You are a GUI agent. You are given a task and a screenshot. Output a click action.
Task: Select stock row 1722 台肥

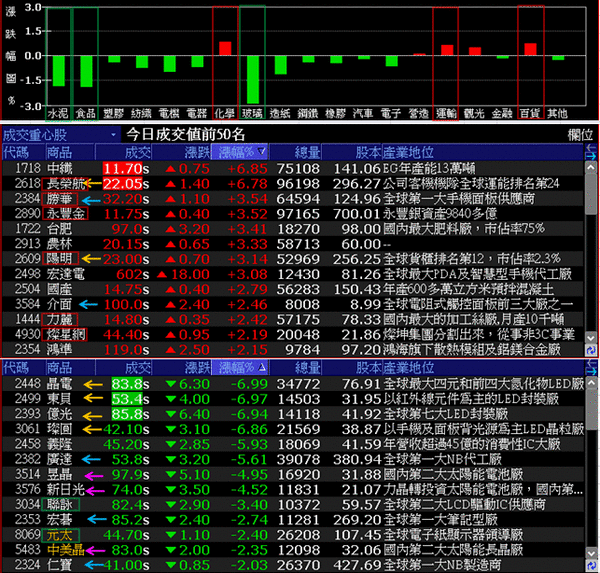[x=293, y=229]
